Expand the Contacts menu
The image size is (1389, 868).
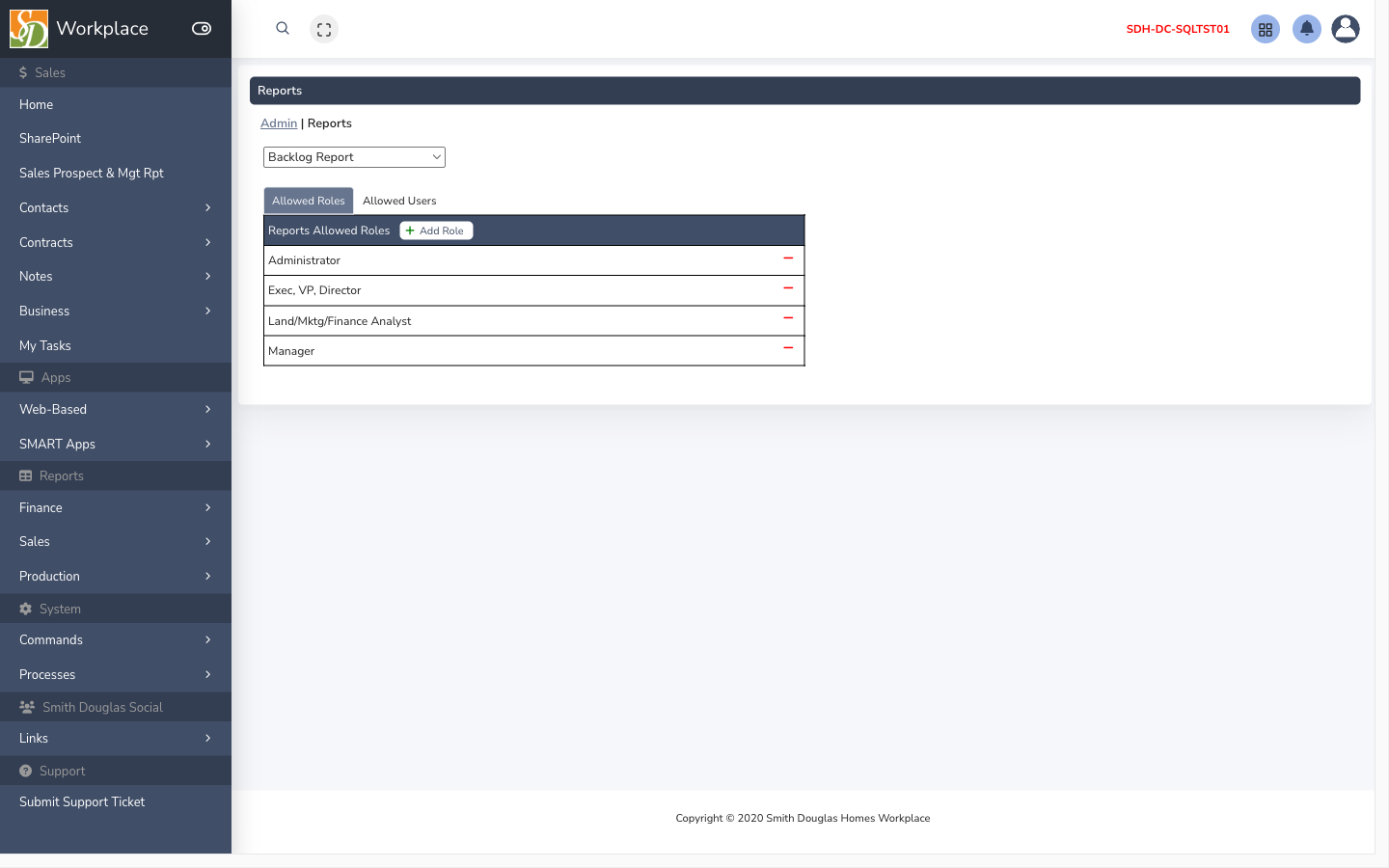(x=116, y=208)
